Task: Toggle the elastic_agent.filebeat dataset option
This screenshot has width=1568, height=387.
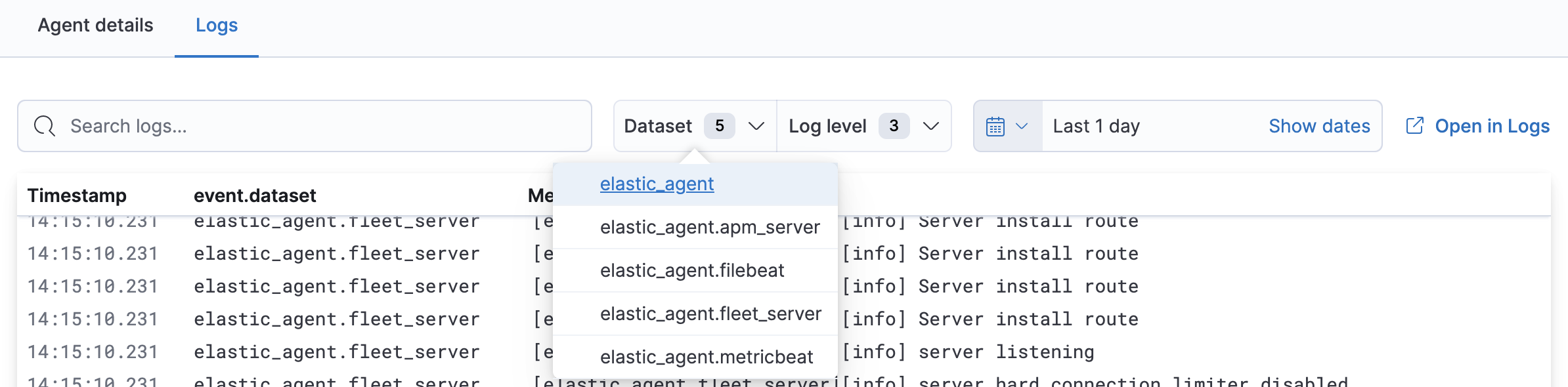Action: click(692, 271)
